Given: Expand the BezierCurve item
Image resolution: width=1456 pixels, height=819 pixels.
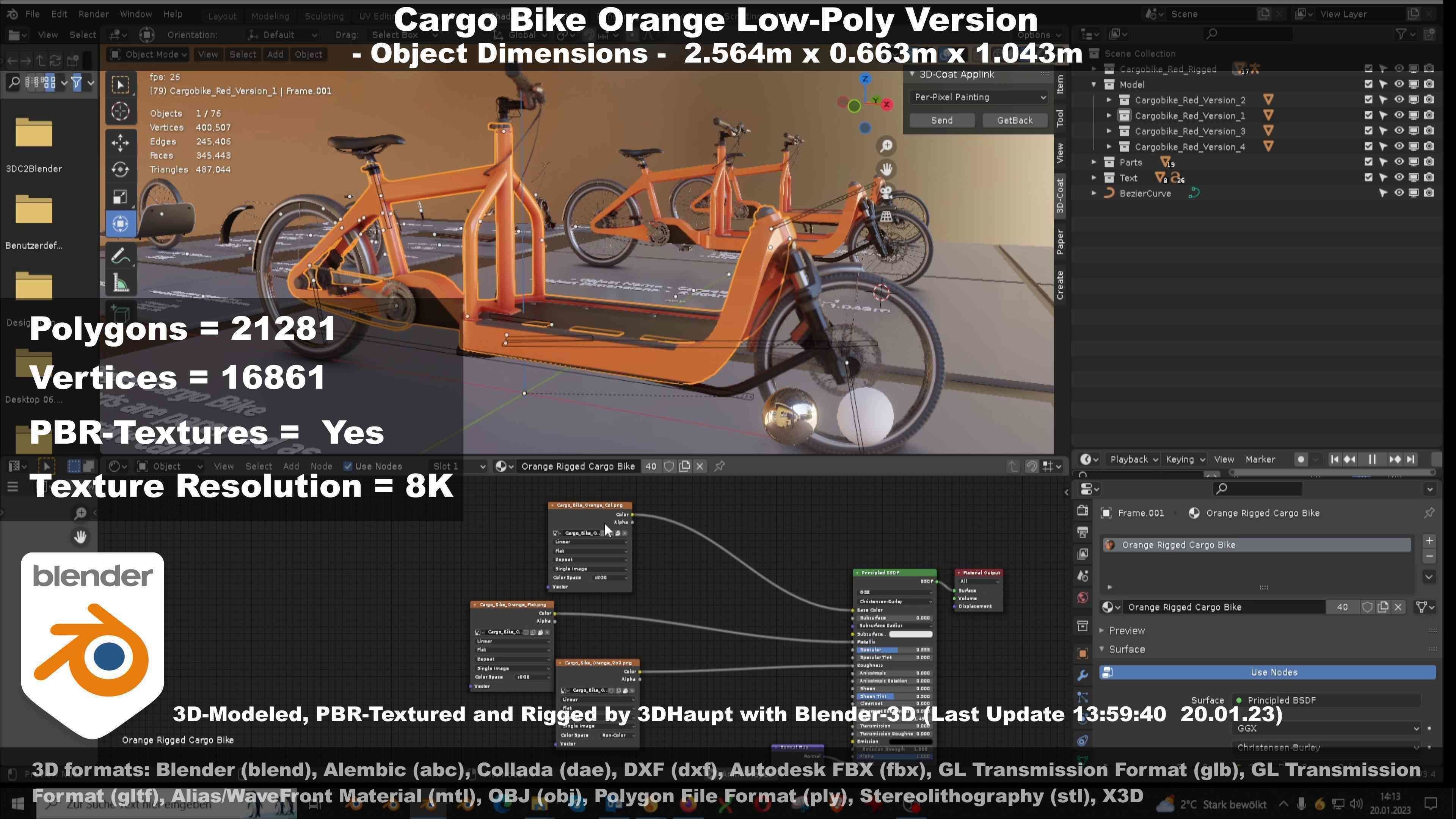Looking at the screenshot, I should (x=1094, y=193).
